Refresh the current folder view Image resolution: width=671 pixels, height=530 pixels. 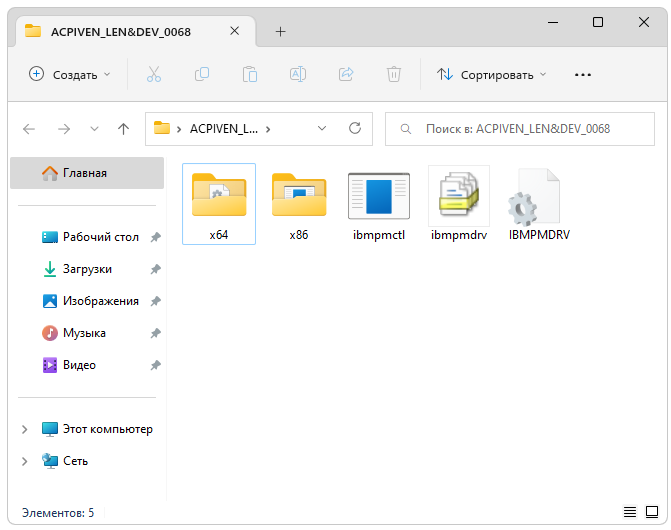coord(355,128)
